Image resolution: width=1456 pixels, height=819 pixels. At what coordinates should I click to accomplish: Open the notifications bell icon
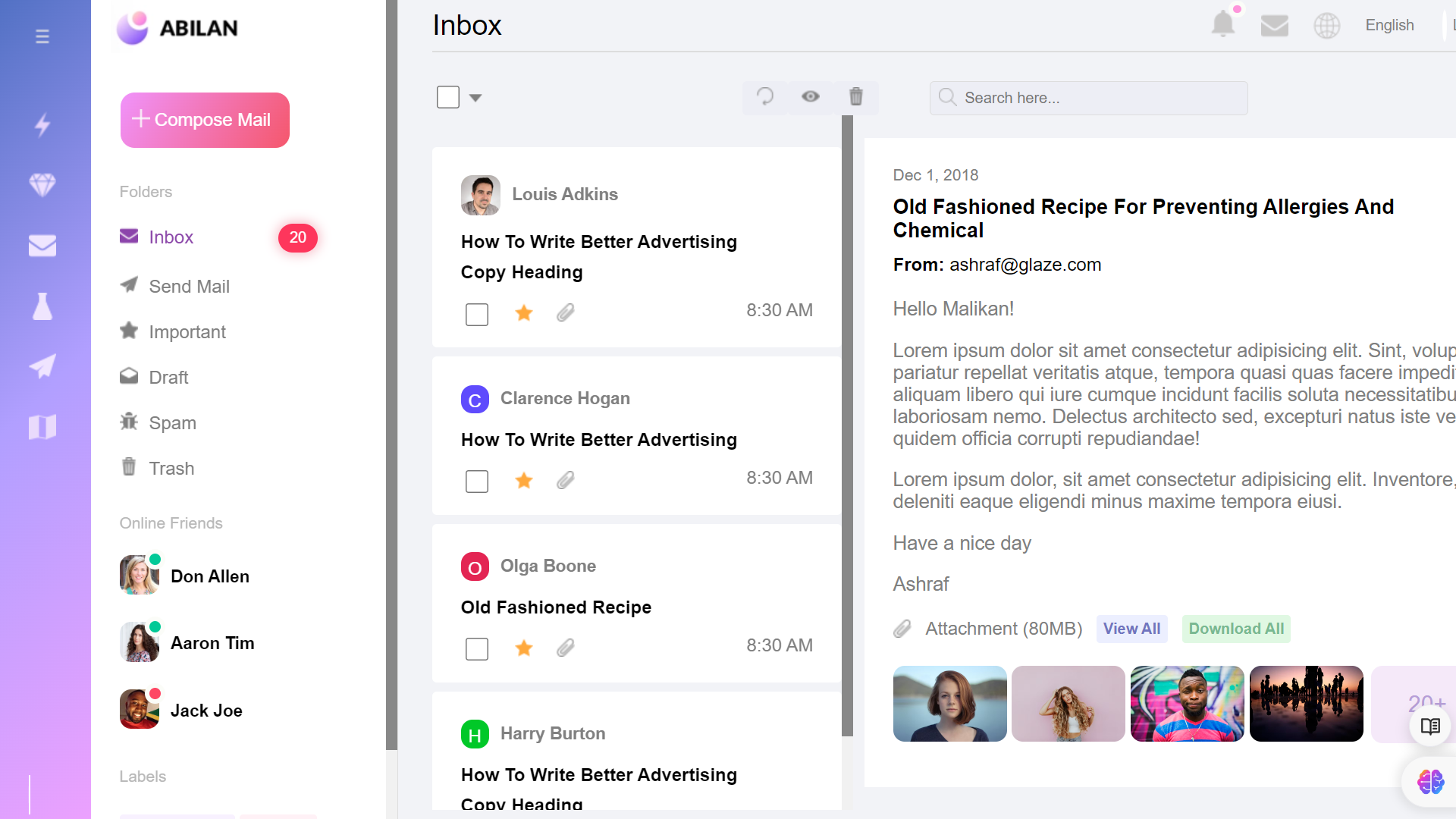[x=1222, y=24]
